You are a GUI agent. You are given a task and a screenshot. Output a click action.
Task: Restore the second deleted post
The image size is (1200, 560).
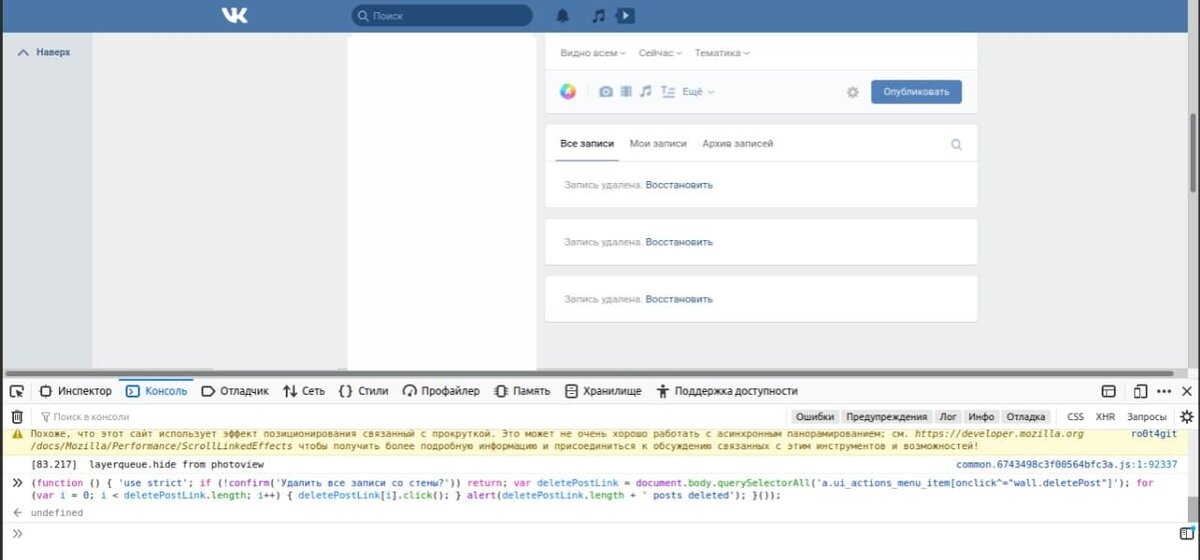(x=679, y=242)
